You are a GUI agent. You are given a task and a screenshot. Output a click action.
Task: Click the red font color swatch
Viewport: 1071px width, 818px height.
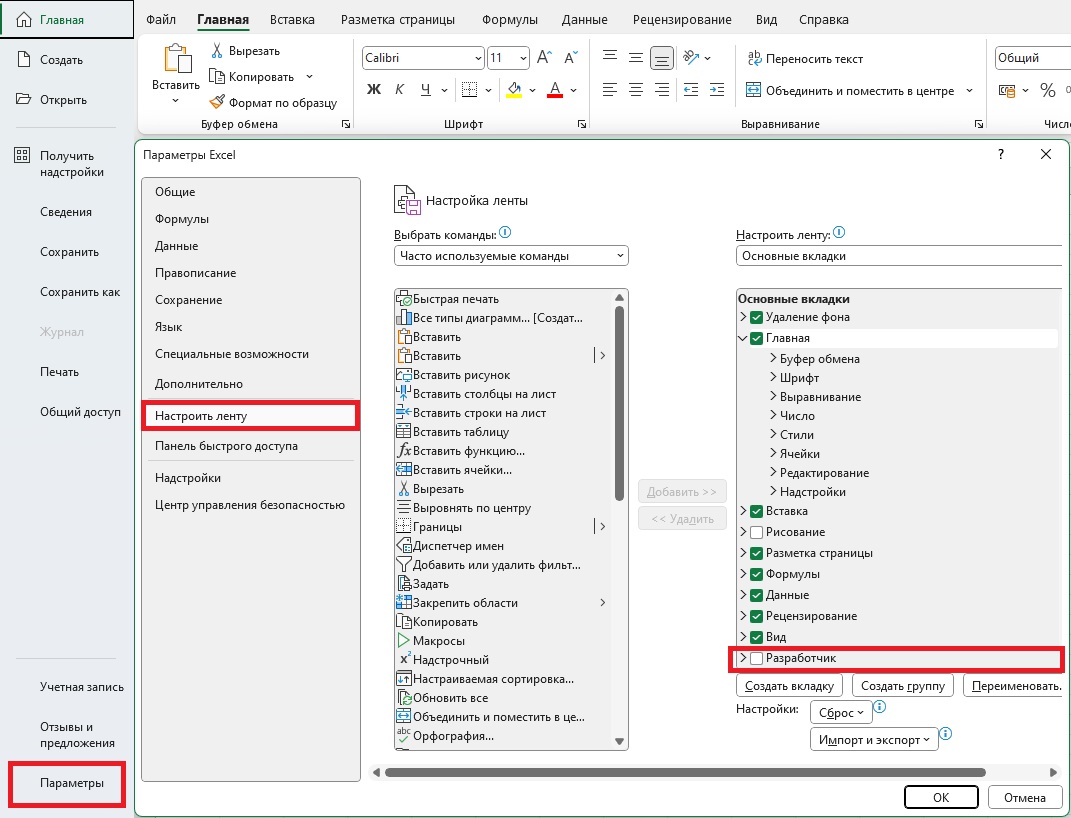pos(556,90)
